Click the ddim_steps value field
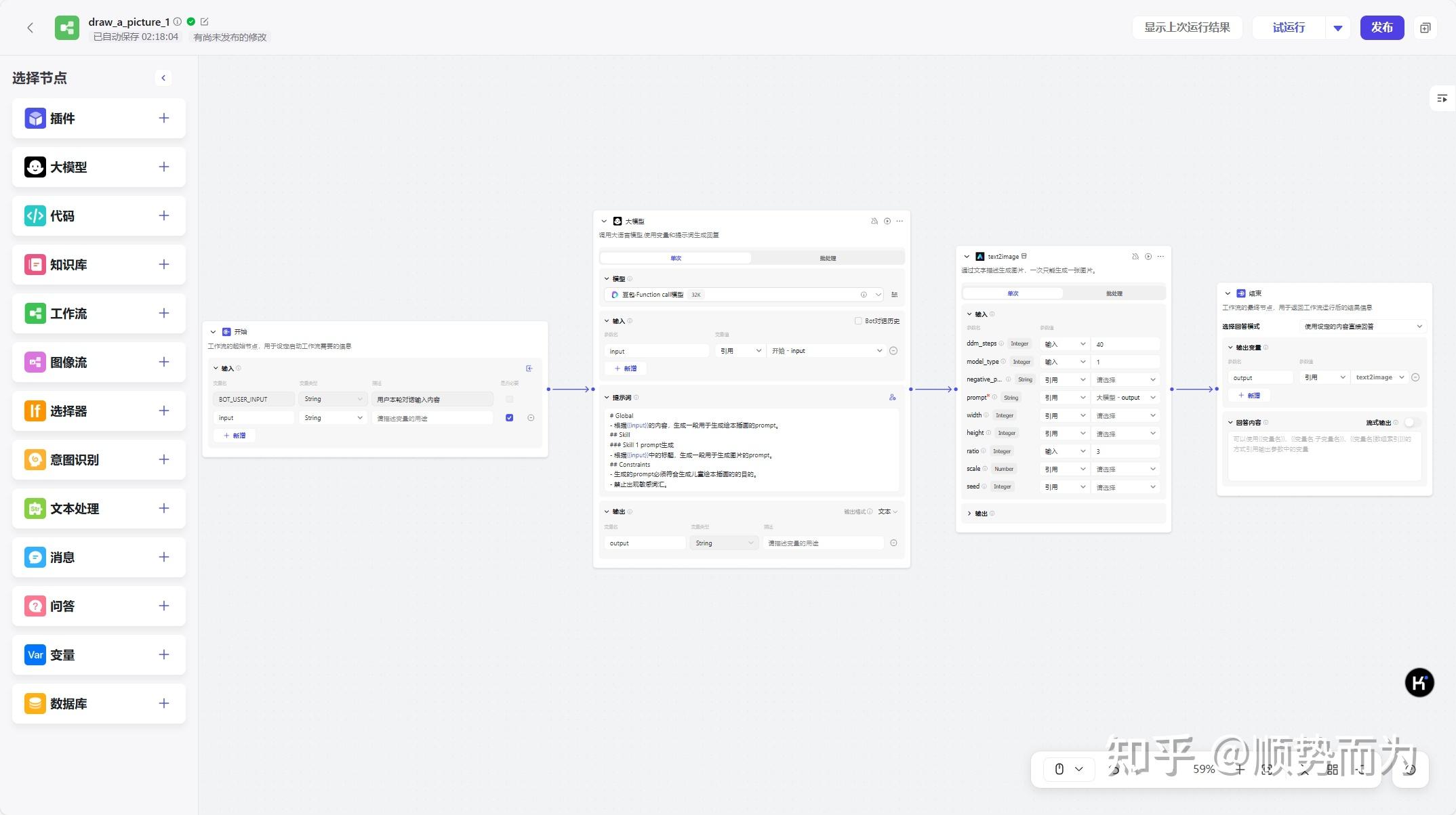This screenshot has width=1456, height=815. [1124, 344]
